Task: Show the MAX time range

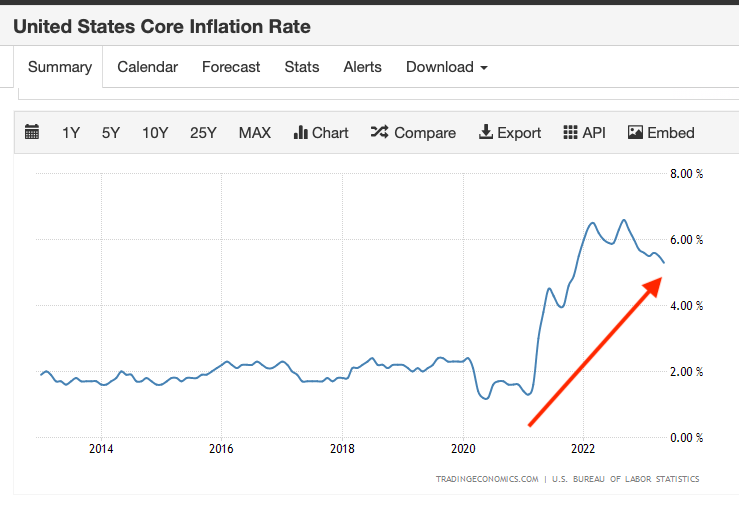Action: 254,132
